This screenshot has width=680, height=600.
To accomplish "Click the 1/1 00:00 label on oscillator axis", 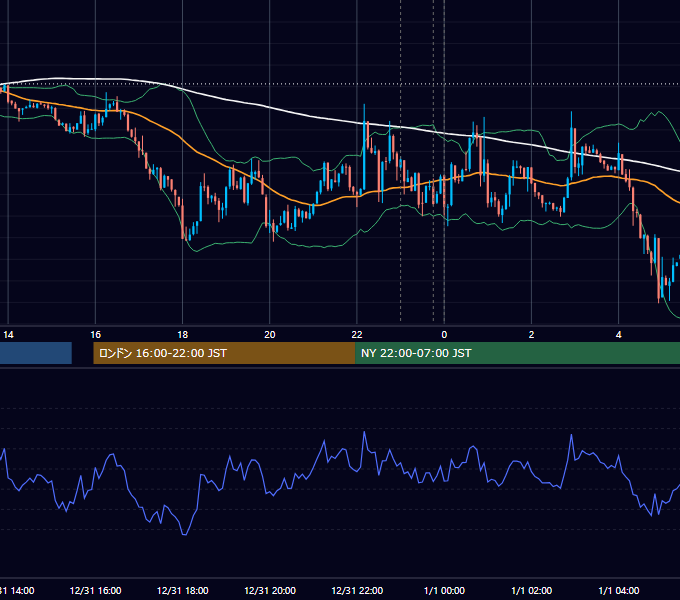I will [444, 591].
